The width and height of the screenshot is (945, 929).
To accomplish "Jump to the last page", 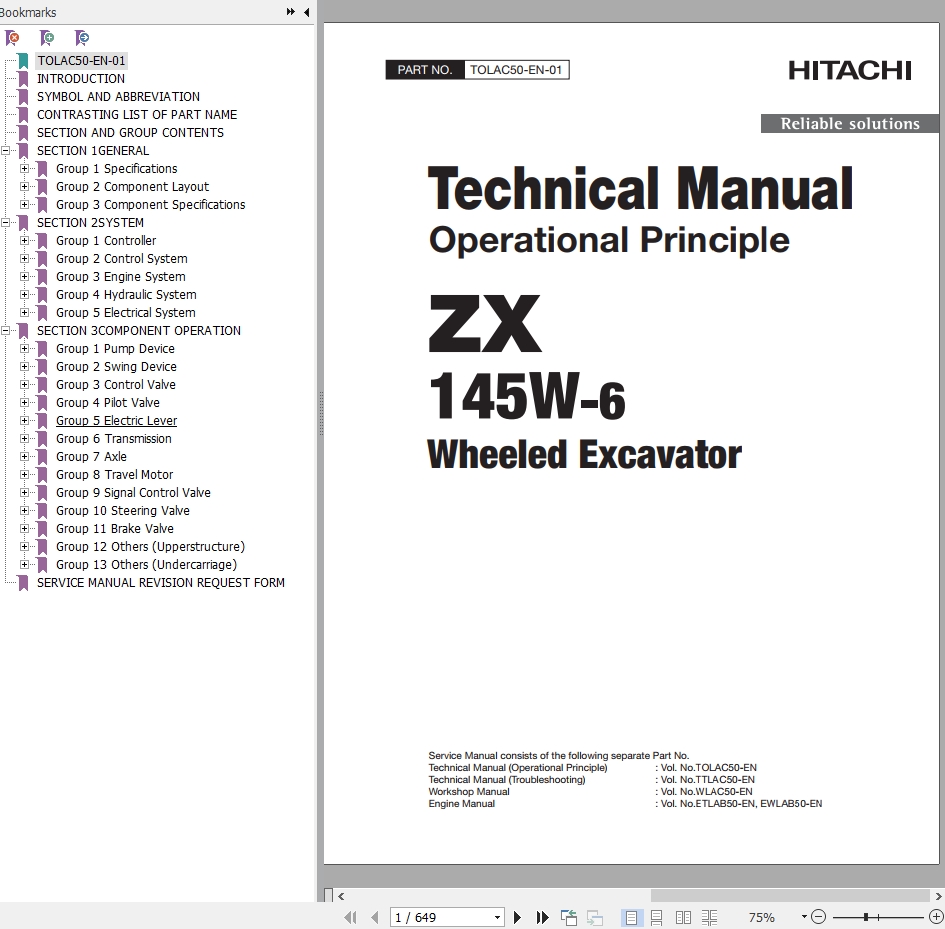I will [x=542, y=917].
